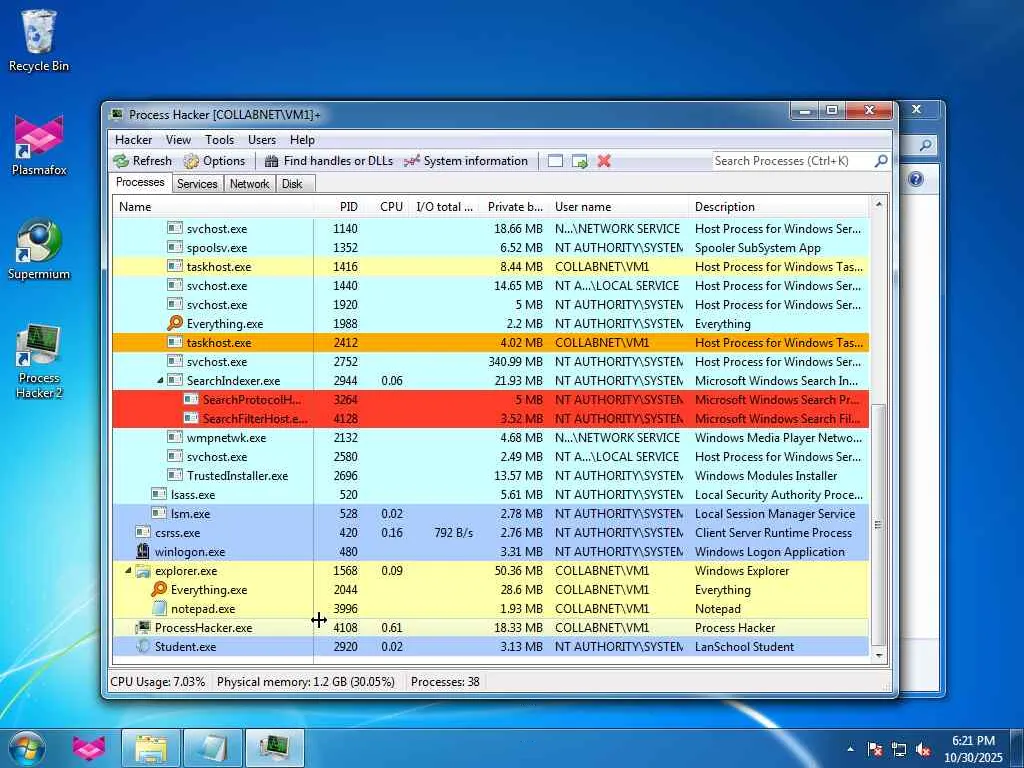This screenshot has width=1024, height=768.
Task: Open the Tools menu
Action: 219,140
